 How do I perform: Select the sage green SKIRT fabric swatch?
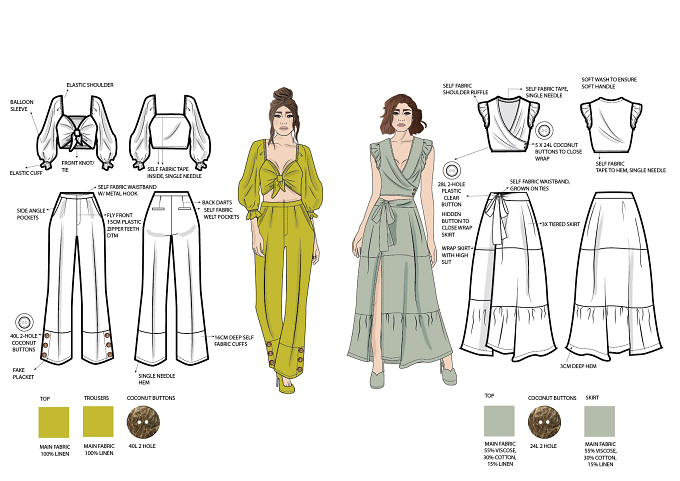click(x=599, y=421)
